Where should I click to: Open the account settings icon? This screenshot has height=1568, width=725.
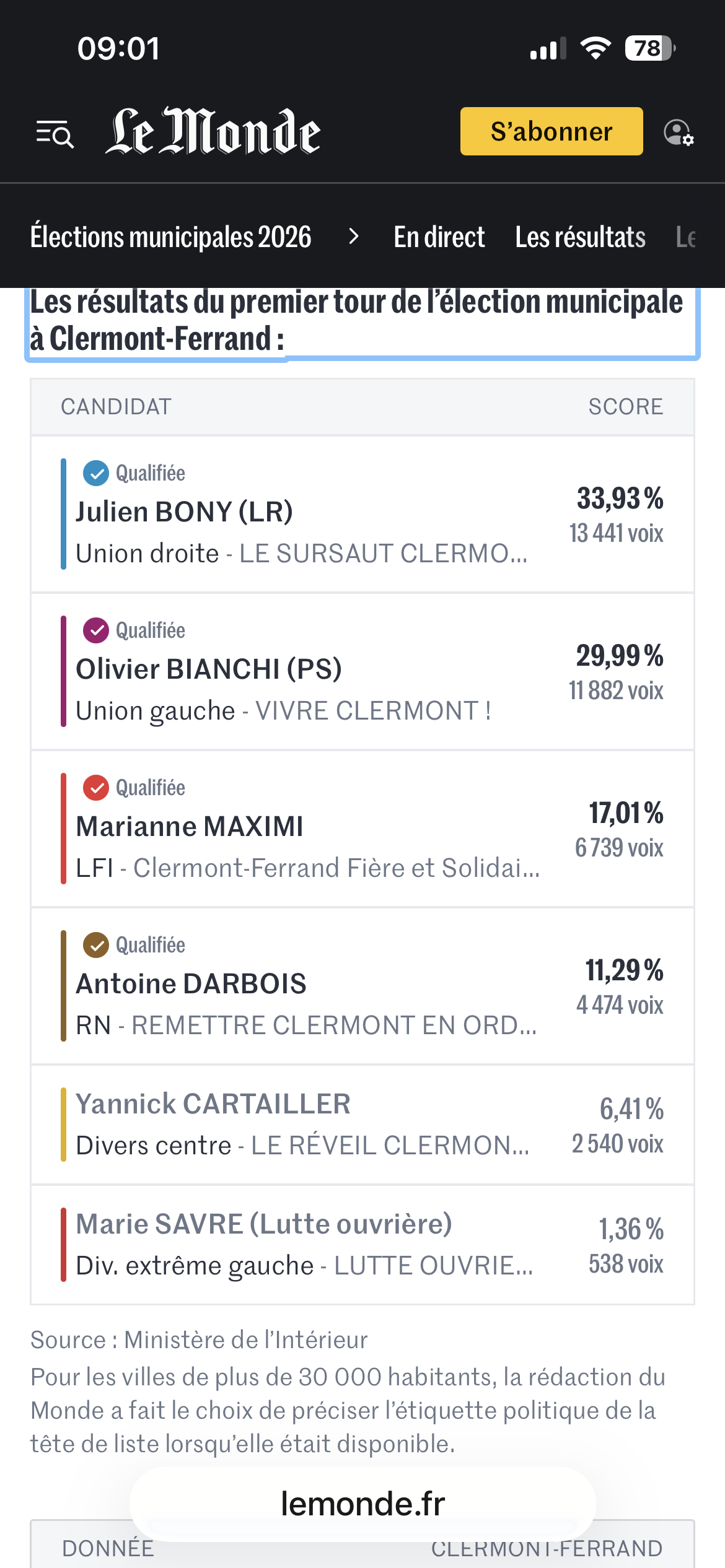679,133
